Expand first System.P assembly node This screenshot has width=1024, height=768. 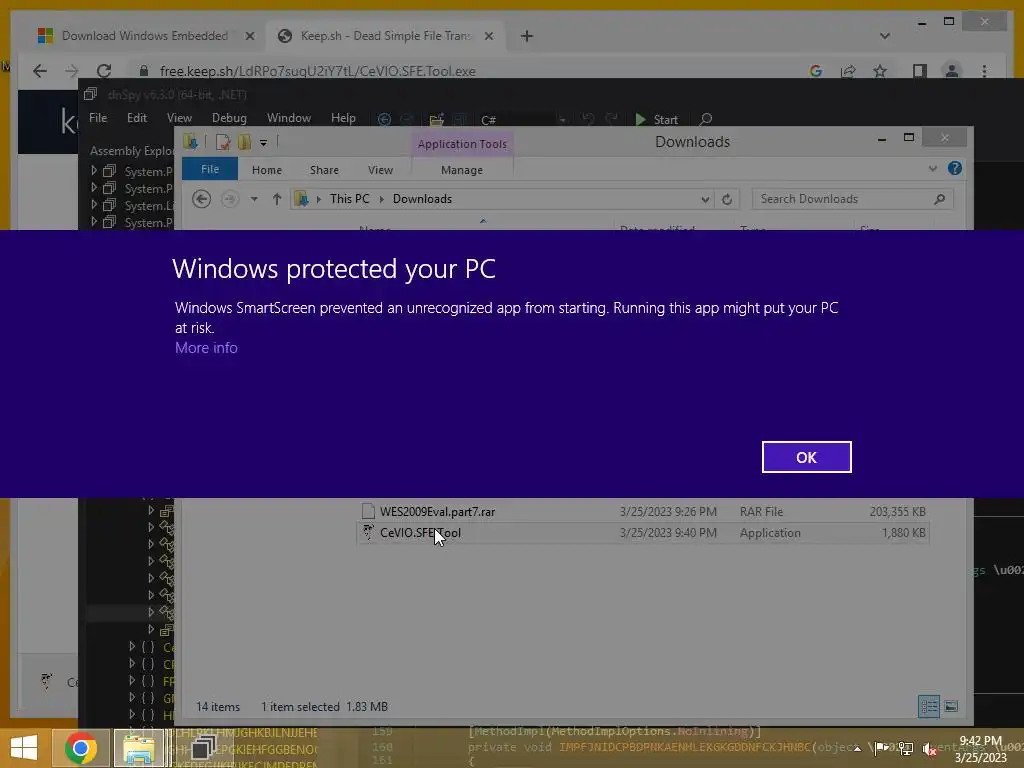(x=94, y=170)
